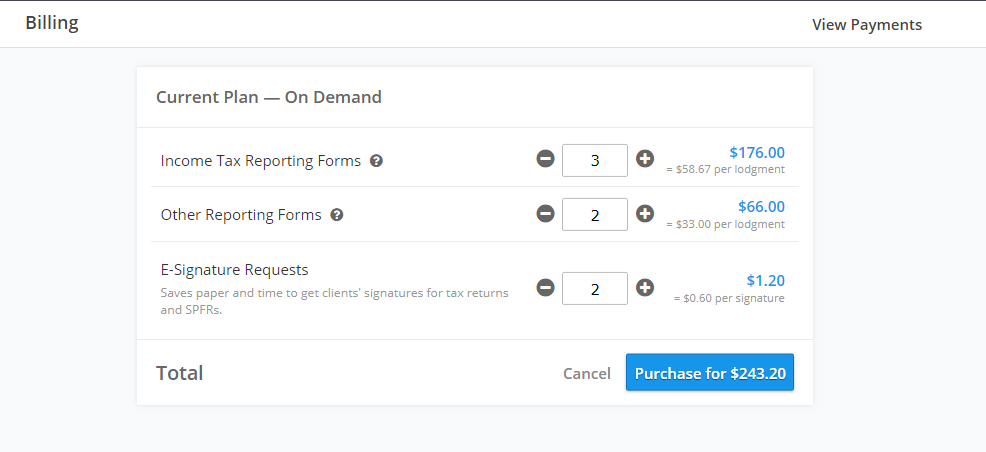The width and height of the screenshot is (986, 452).
Task: Click Purchase for $243.20 button
Action: click(x=710, y=372)
